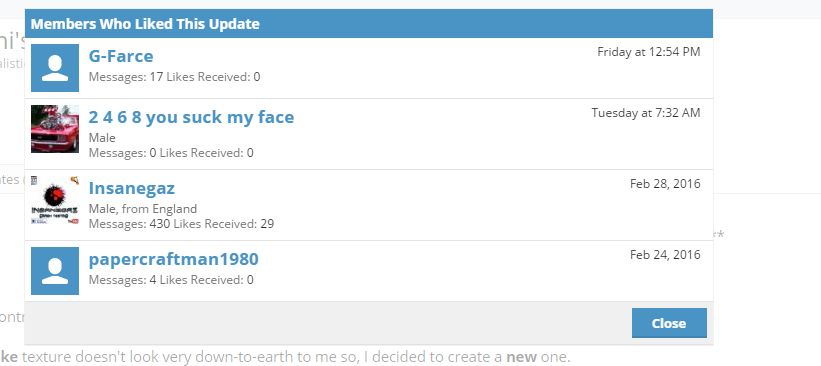This screenshot has height=366, width=821.
Task: Click the 'Members Who Liked This Update' header
Action: click(145, 24)
